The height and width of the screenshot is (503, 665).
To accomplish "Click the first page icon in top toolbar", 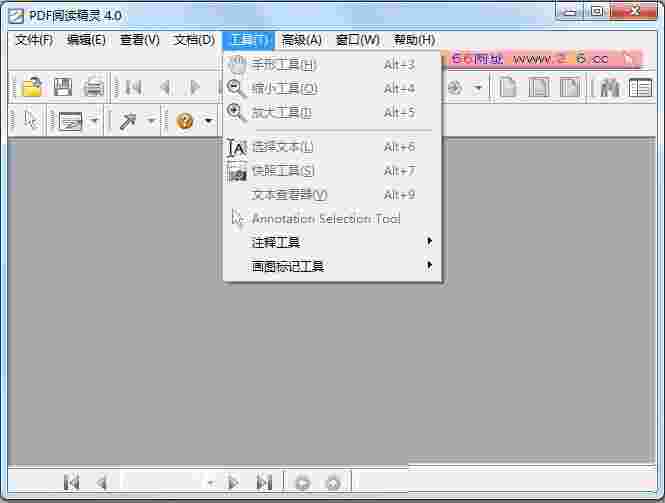I will pos(134,87).
